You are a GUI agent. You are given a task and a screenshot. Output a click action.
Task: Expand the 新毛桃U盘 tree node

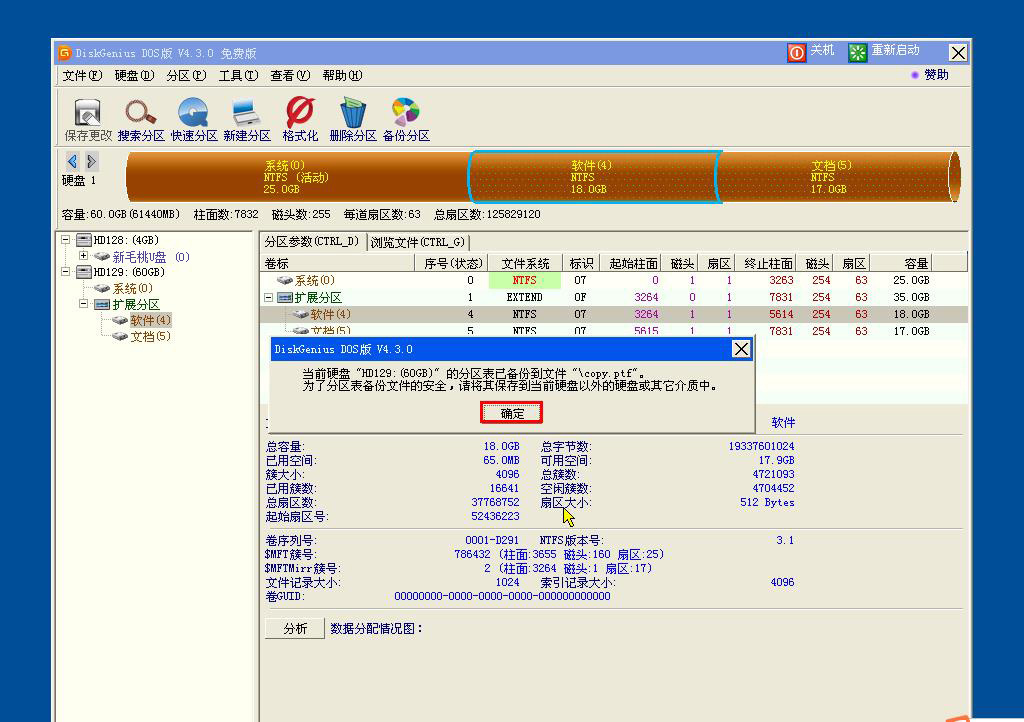pyautogui.click(x=84, y=256)
